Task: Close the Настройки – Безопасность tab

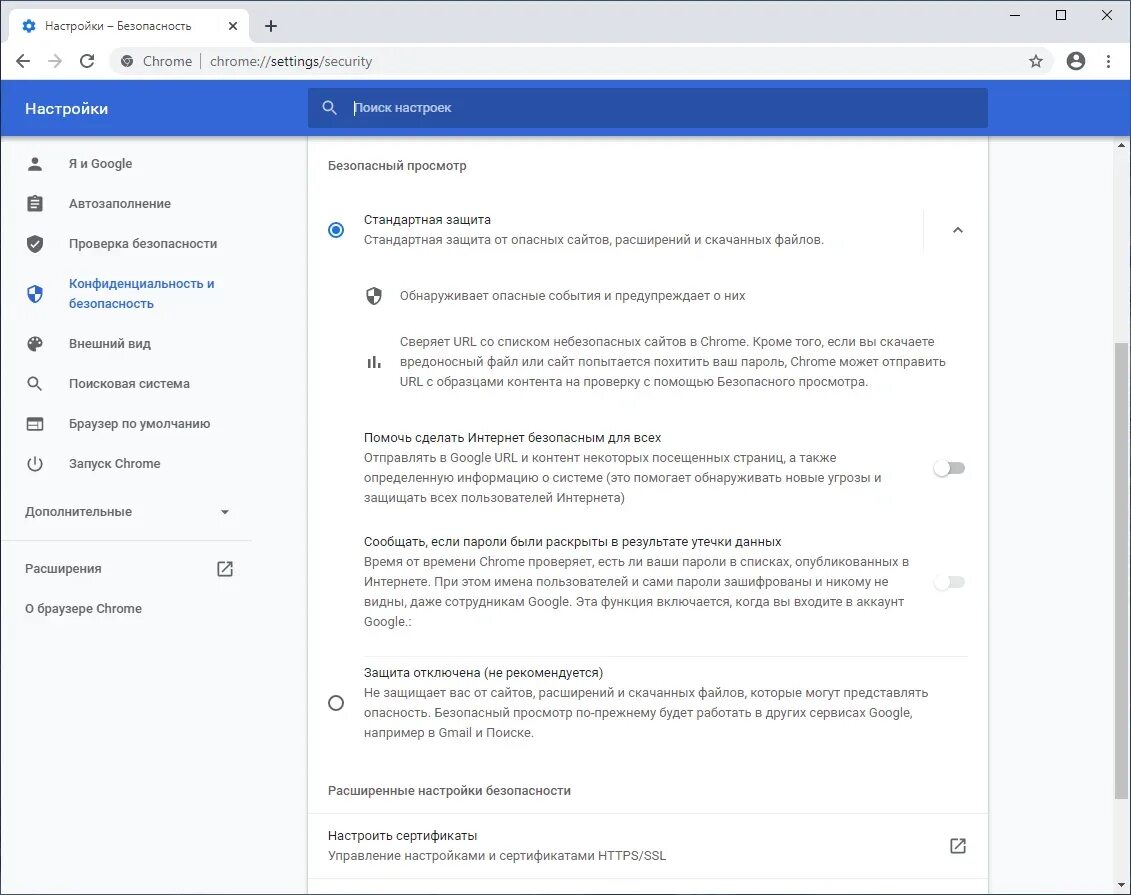Action: coord(232,26)
